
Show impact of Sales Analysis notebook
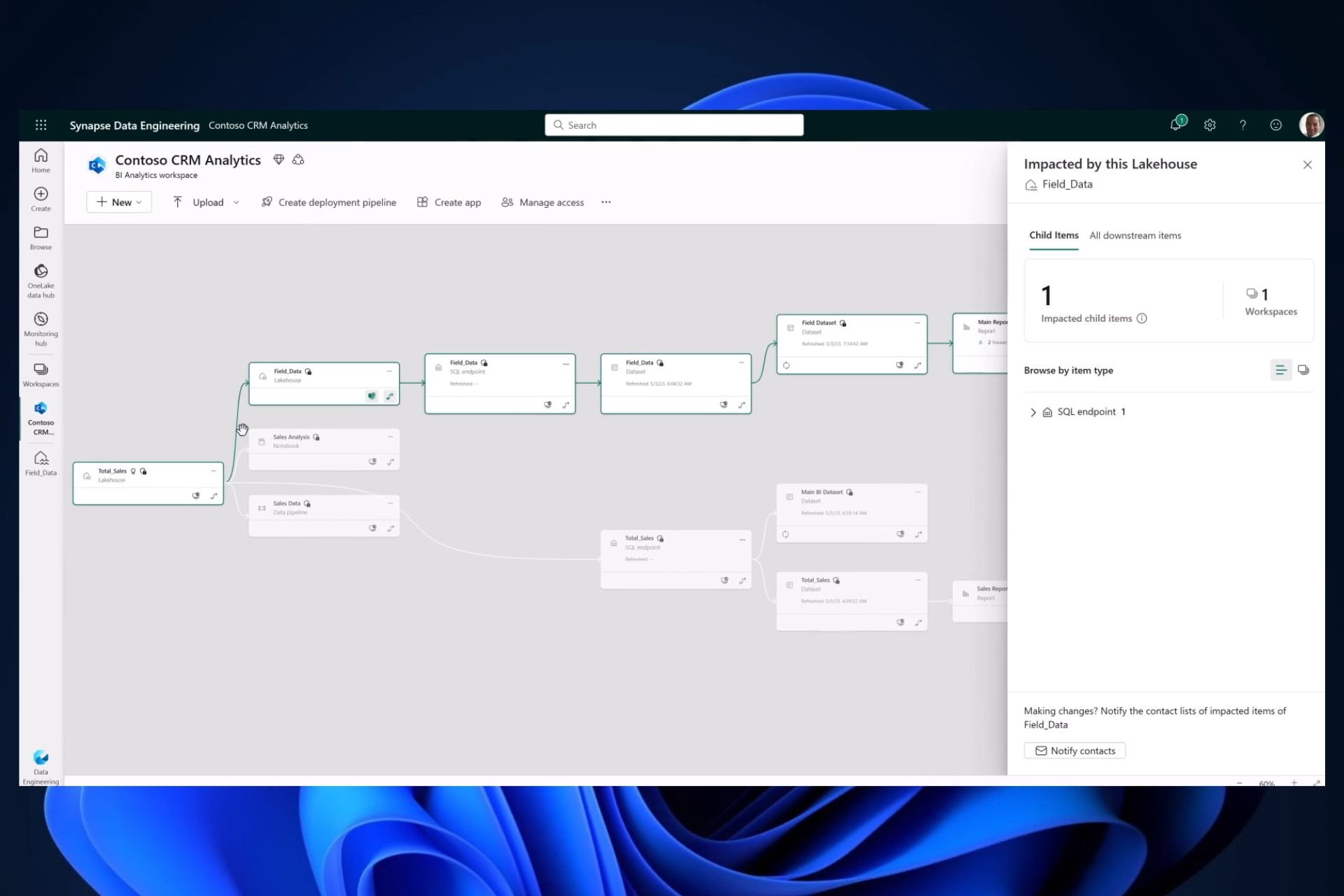372,461
